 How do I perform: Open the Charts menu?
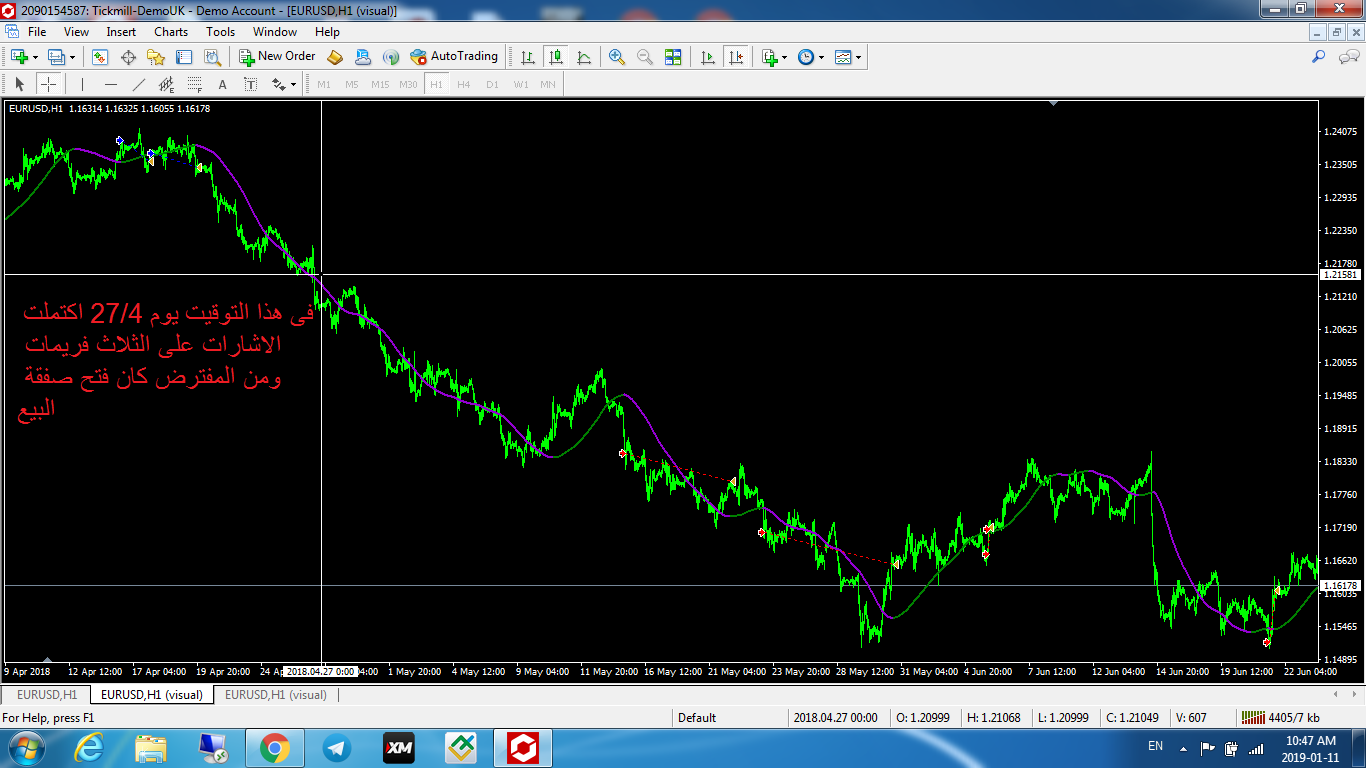click(x=170, y=32)
